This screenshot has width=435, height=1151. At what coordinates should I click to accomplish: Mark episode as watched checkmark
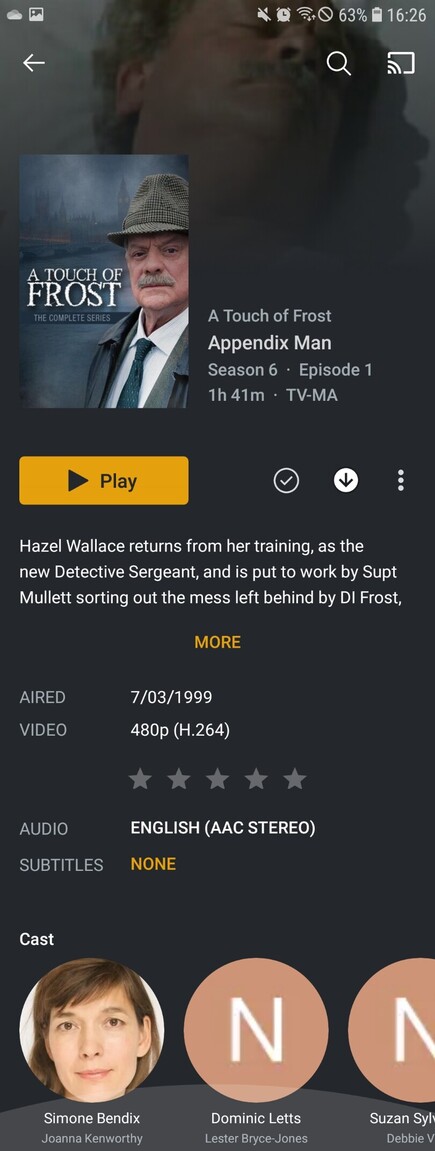tap(286, 481)
